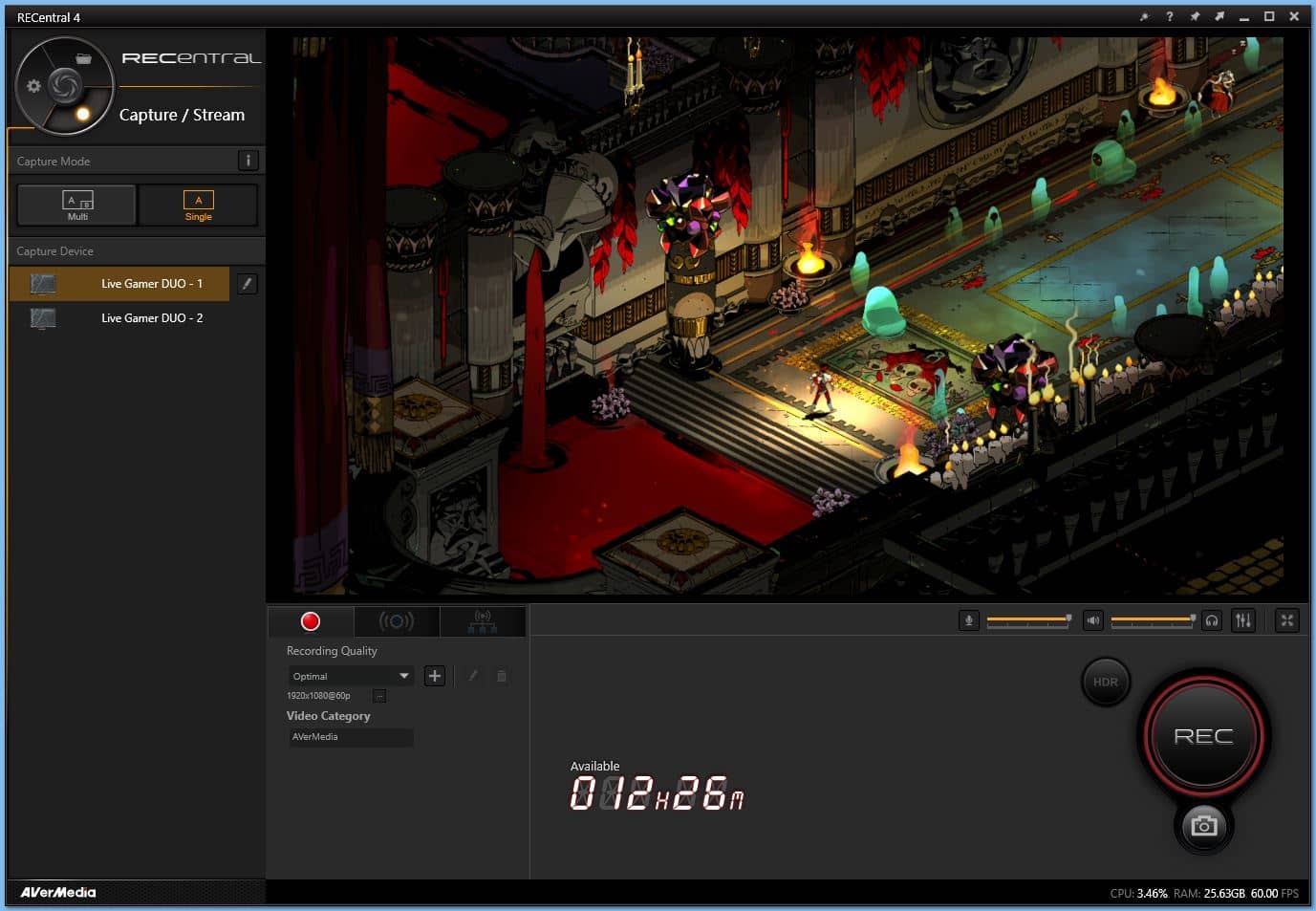Screen dimensions: 1316x911
Task: Open the audio mixer settings
Action: (1243, 620)
